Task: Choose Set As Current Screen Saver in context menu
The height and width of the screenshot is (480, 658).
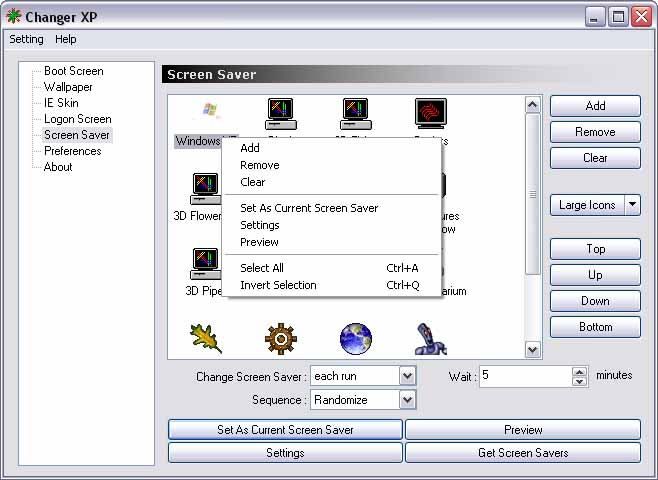Action: pyautogui.click(x=309, y=208)
